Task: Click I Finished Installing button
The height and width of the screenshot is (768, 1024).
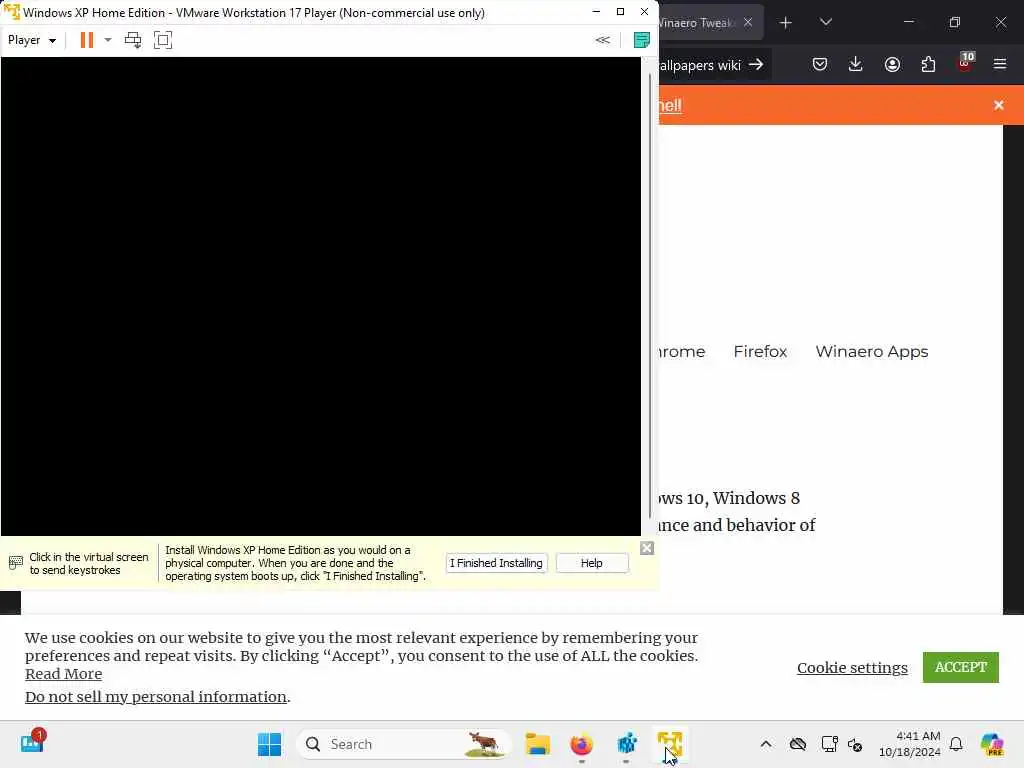Action: [496, 563]
